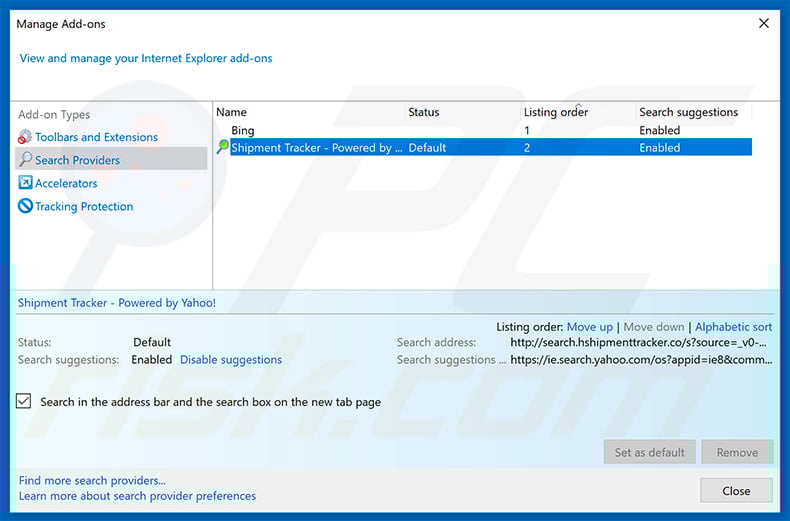
Task: Click the Alphabetic sort link
Action: (733, 327)
